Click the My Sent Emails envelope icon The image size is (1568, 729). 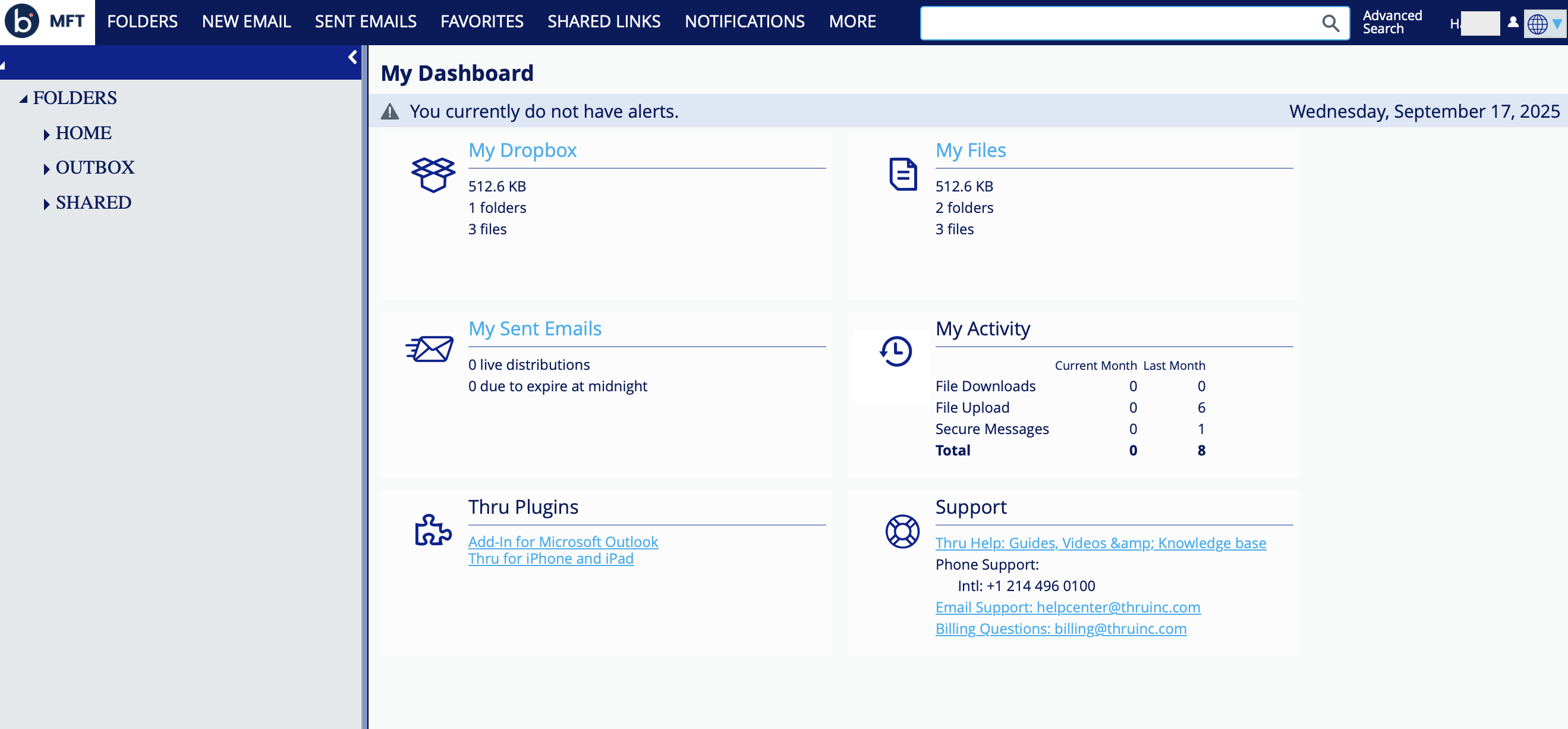(x=430, y=350)
